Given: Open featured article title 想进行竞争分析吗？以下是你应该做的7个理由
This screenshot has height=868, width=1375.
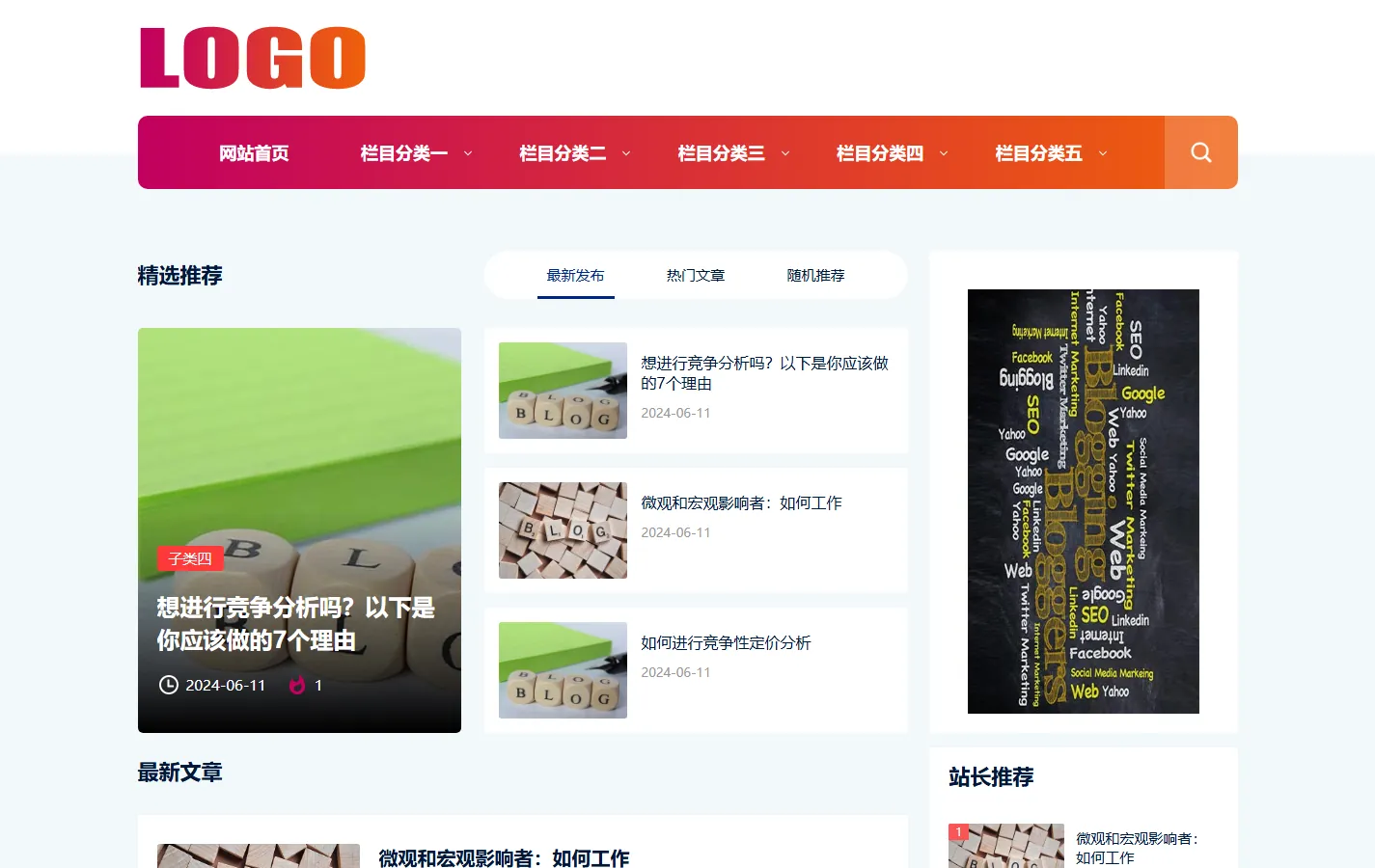Looking at the screenshot, I should [x=296, y=624].
